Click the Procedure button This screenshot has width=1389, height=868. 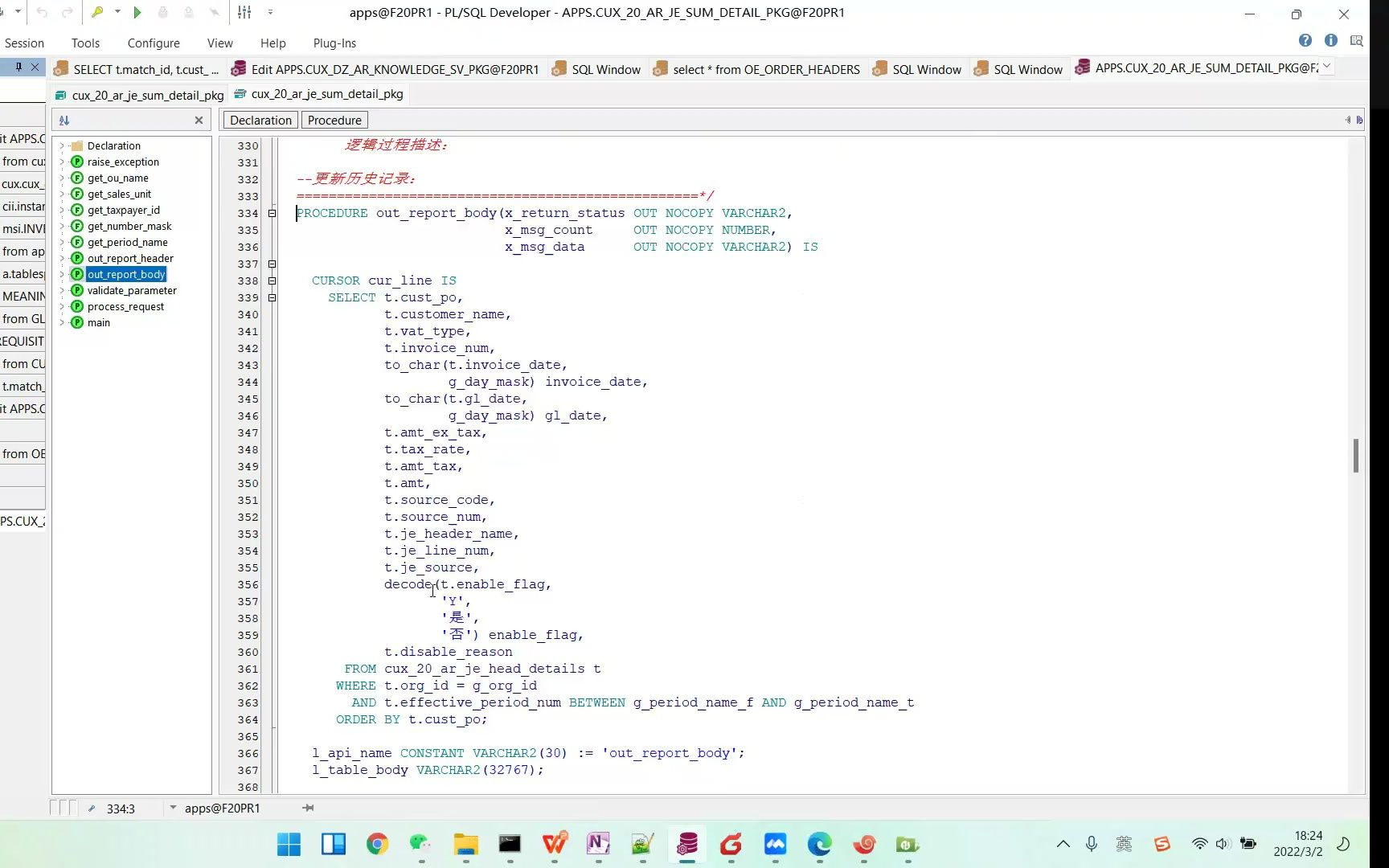334,121
